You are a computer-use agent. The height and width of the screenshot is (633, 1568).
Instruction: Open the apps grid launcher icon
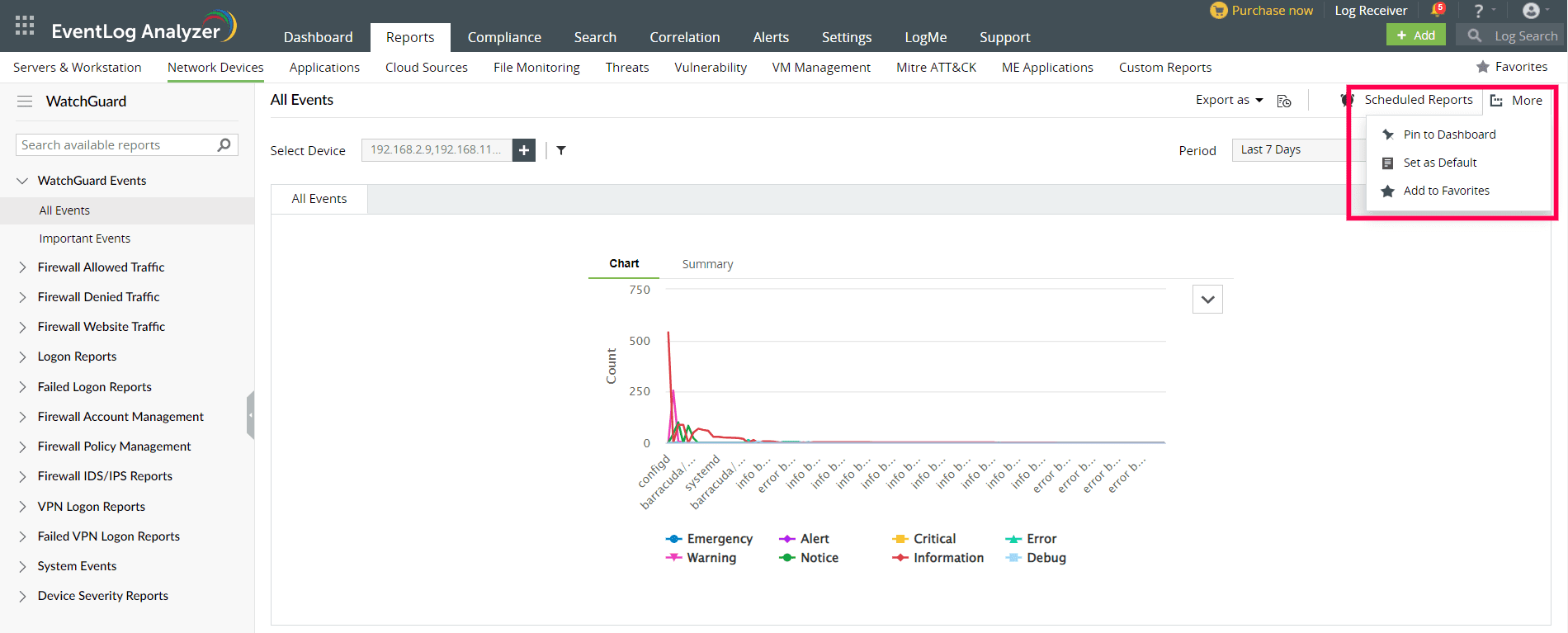coord(25,26)
